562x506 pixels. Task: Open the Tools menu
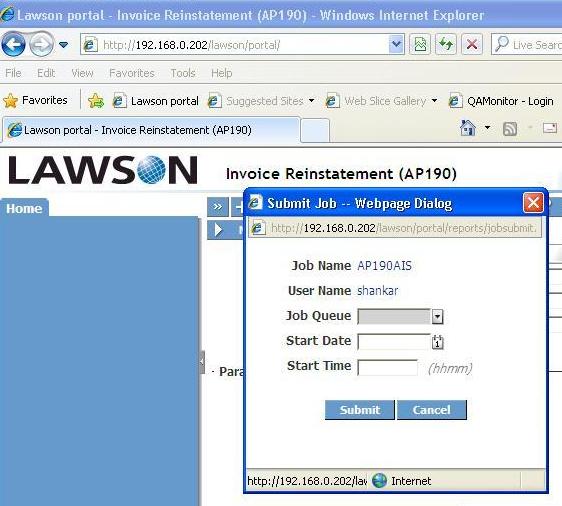(x=183, y=73)
